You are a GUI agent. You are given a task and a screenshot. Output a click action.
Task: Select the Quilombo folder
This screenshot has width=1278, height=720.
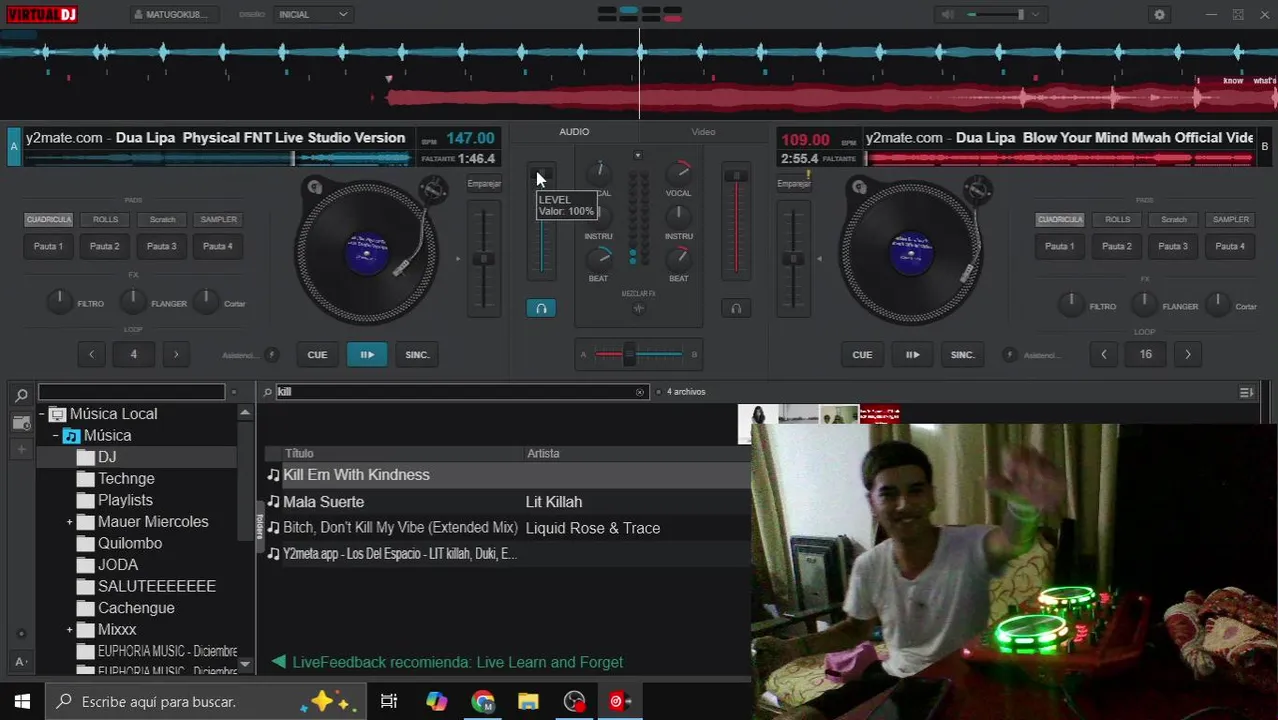tap(130, 544)
